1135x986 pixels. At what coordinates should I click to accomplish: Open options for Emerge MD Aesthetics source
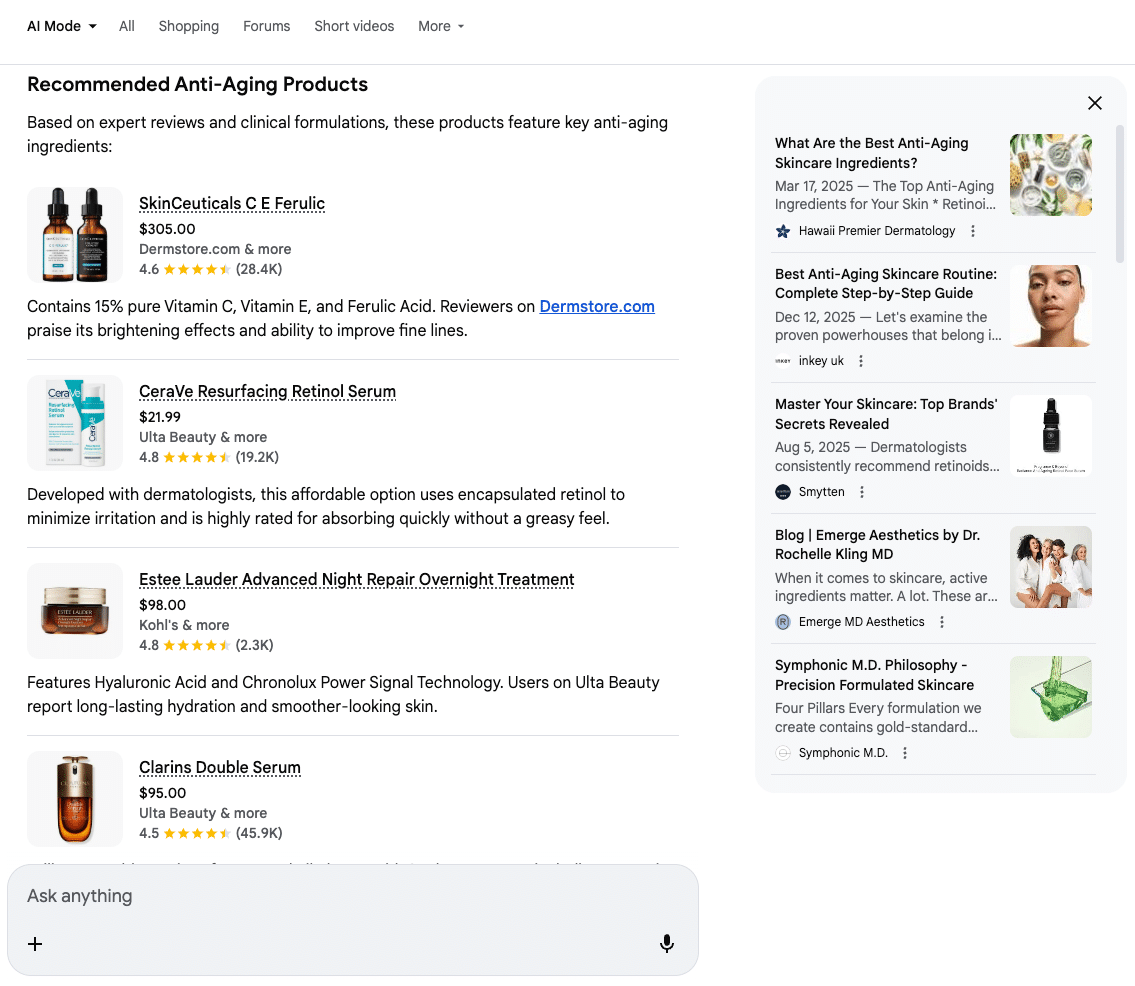(942, 622)
